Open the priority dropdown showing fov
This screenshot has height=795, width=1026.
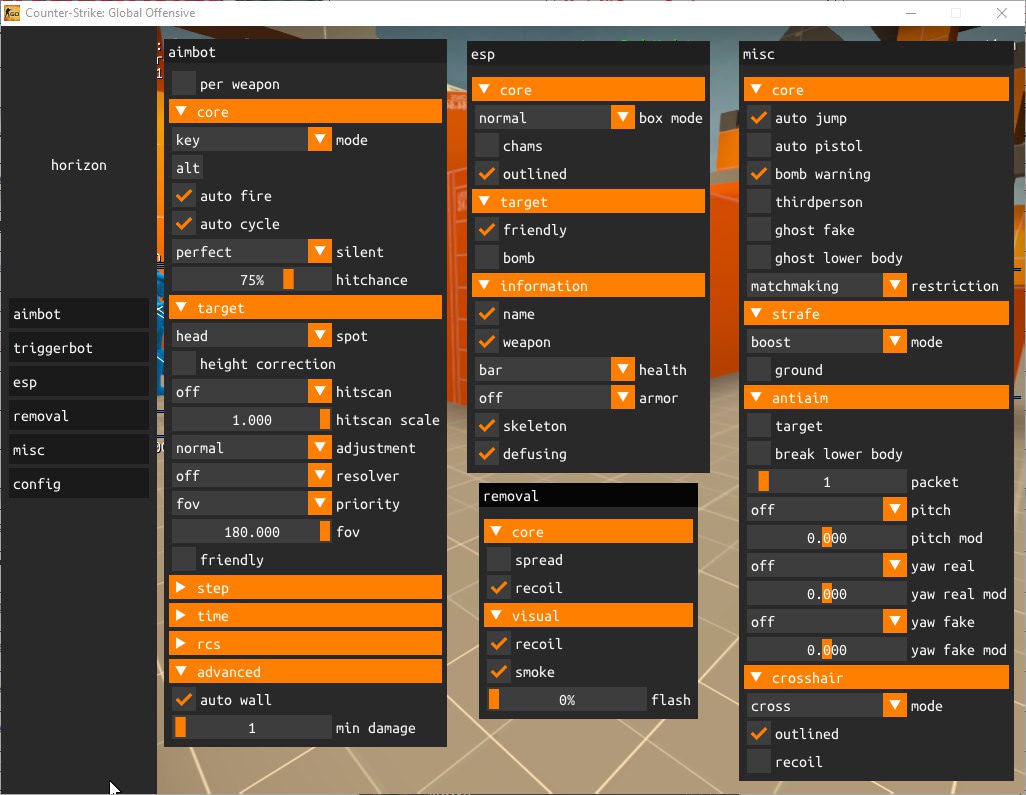pyautogui.click(x=252, y=504)
